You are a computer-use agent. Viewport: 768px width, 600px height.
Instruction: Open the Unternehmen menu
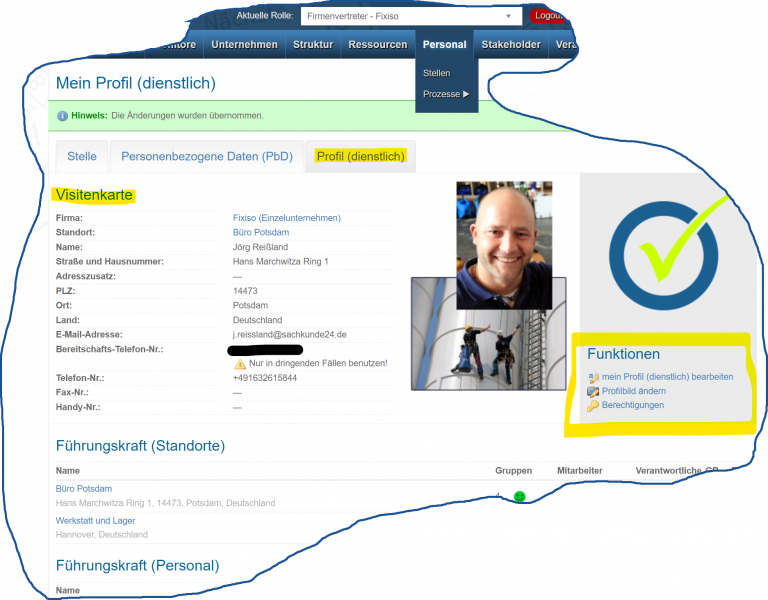pyautogui.click(x=244, y=44)
